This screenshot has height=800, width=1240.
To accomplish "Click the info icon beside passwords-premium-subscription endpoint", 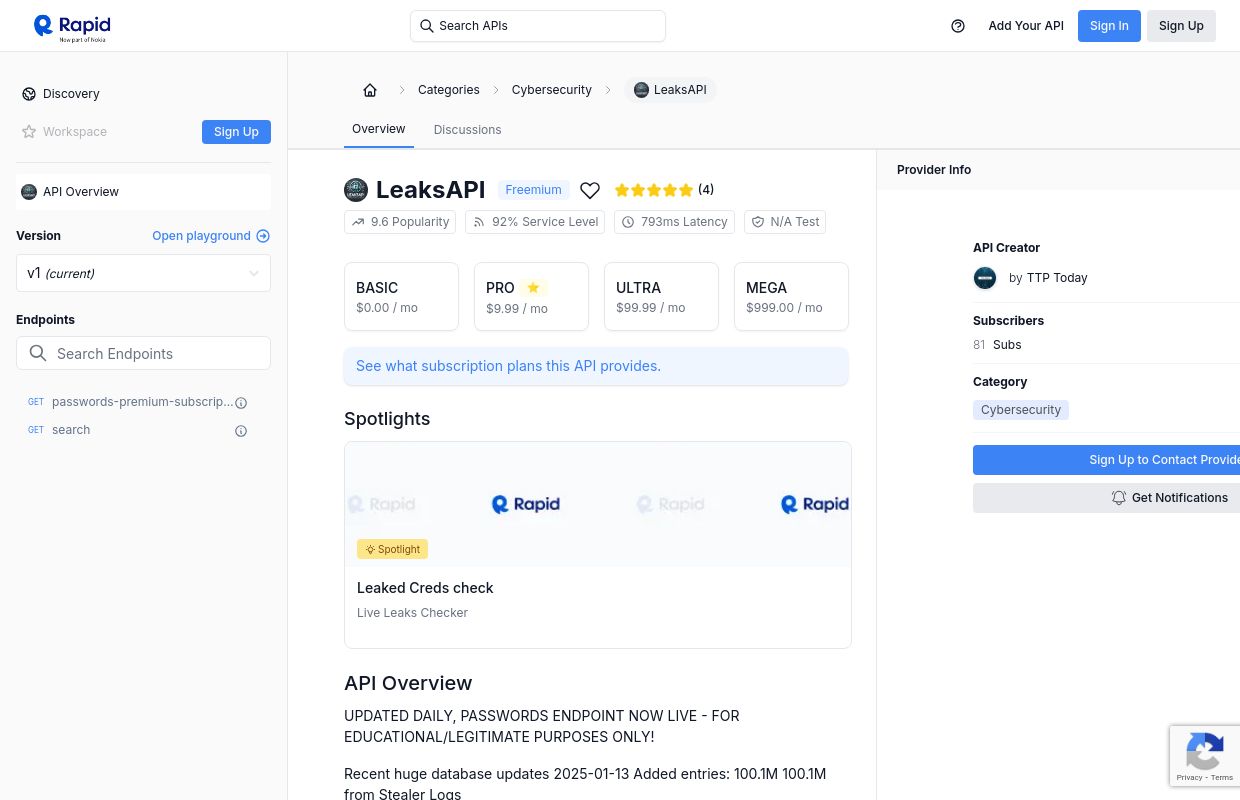I will [241, 403].
